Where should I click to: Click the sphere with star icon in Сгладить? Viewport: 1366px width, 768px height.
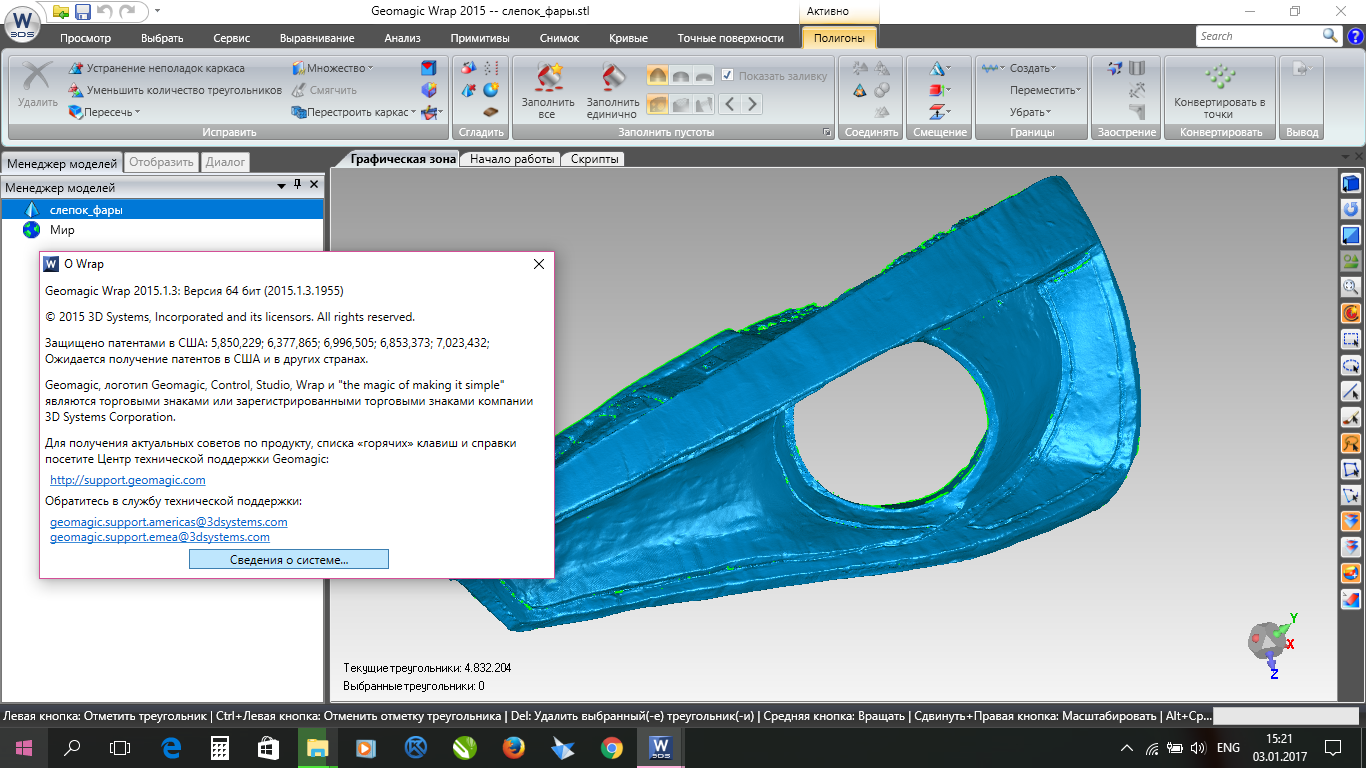click(491, 90)
